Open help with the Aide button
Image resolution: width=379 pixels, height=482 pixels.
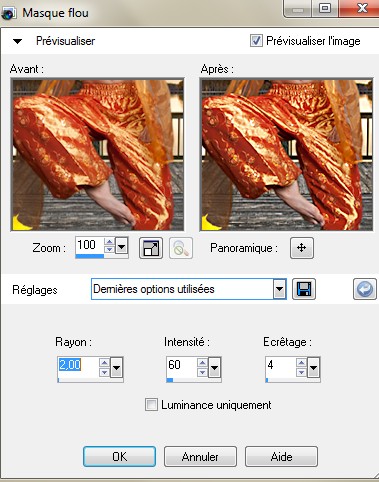pyautogui.click(x=281, y=456)
